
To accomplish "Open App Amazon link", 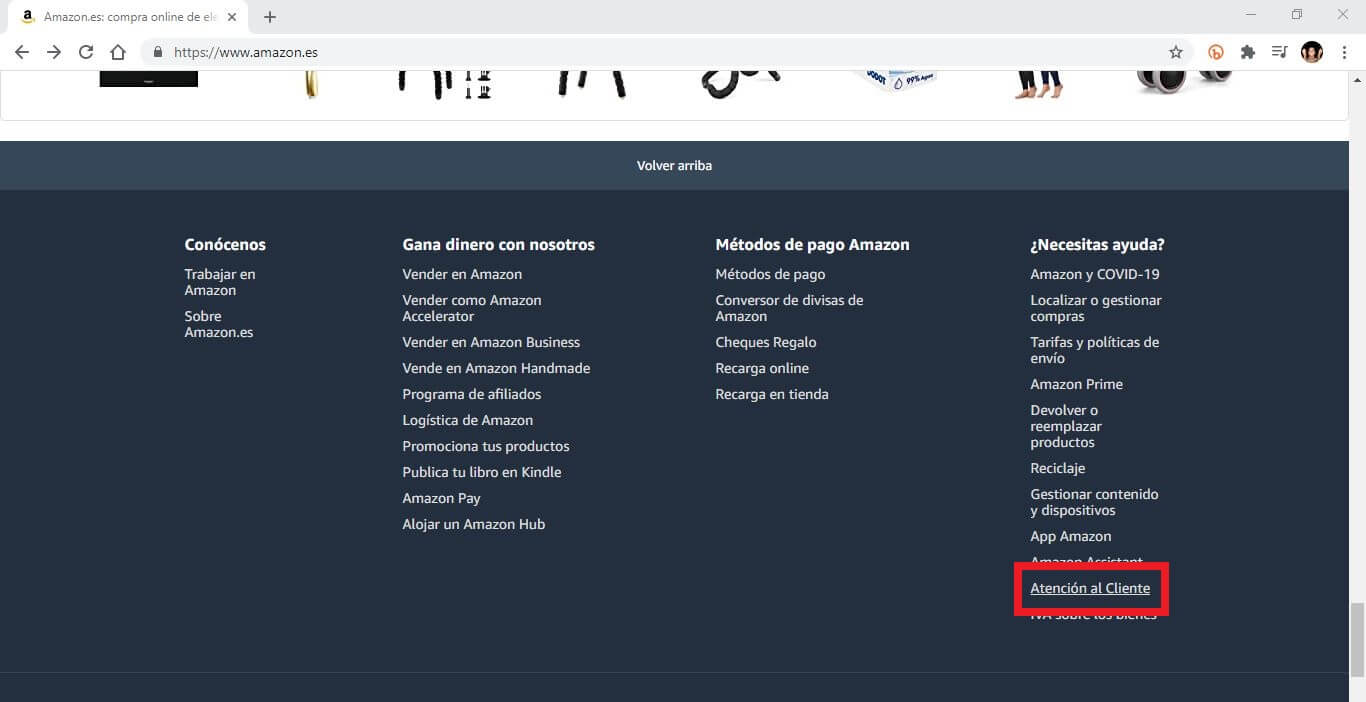I will point(1071,536).
